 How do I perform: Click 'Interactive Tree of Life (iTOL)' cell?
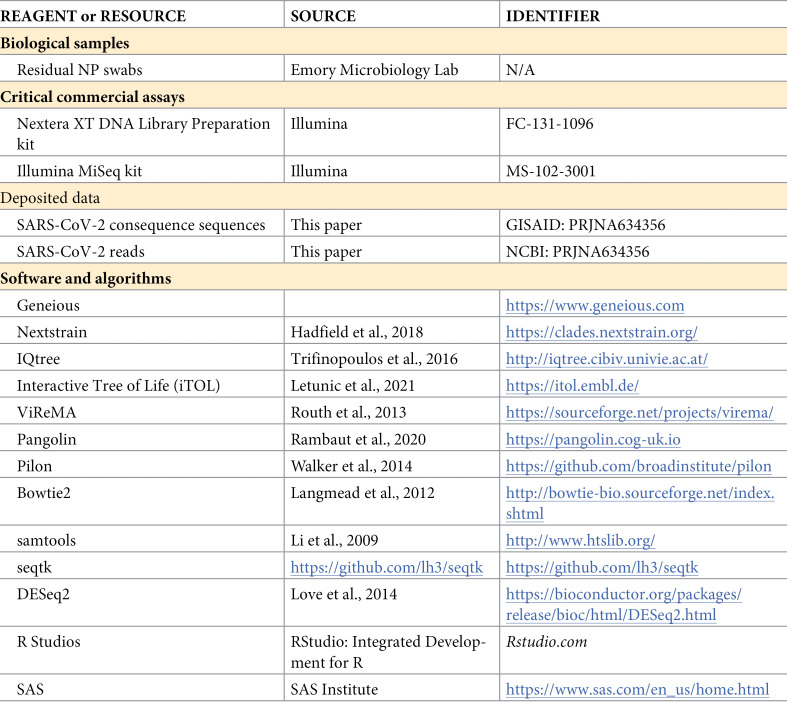(x=118, y=385)
